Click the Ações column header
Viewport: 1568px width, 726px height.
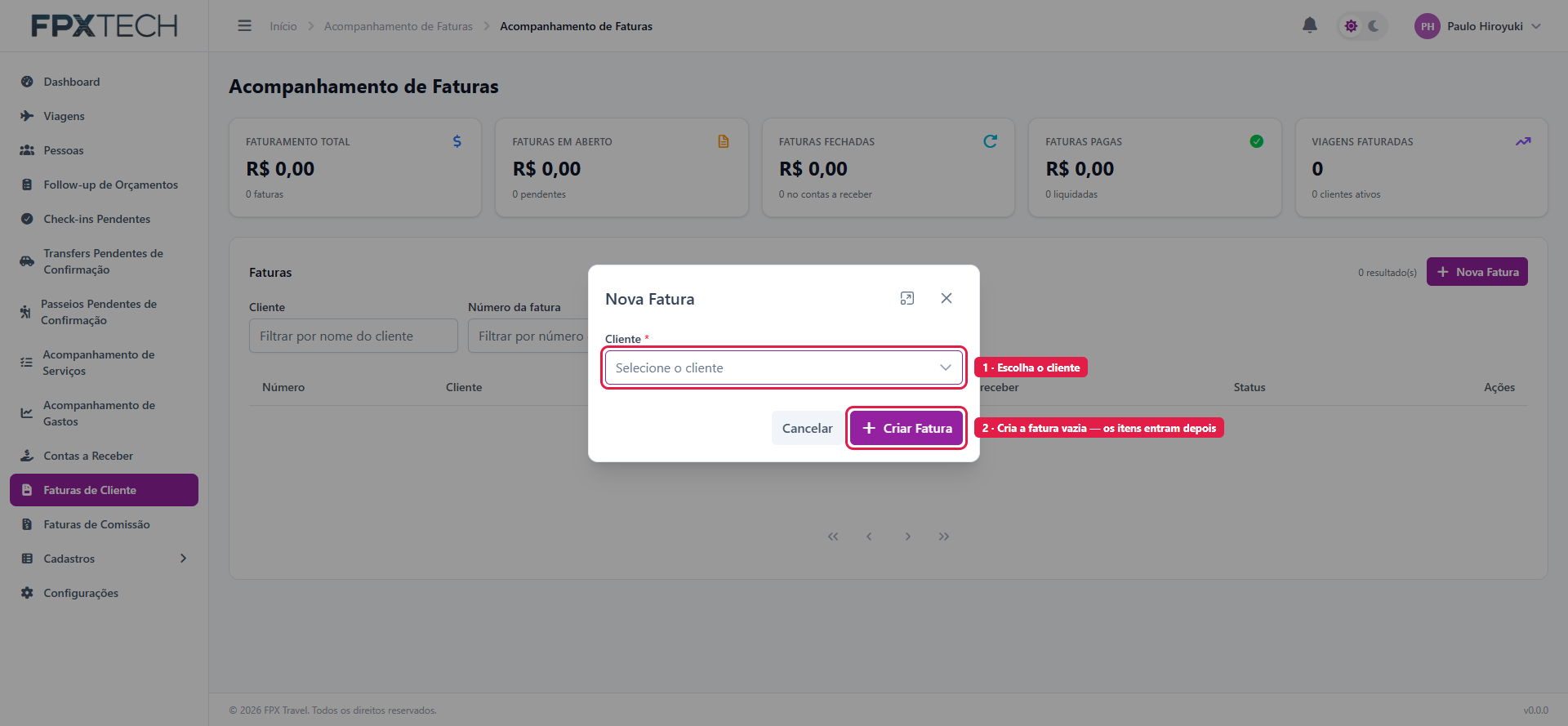click(x=1499, y=387)
